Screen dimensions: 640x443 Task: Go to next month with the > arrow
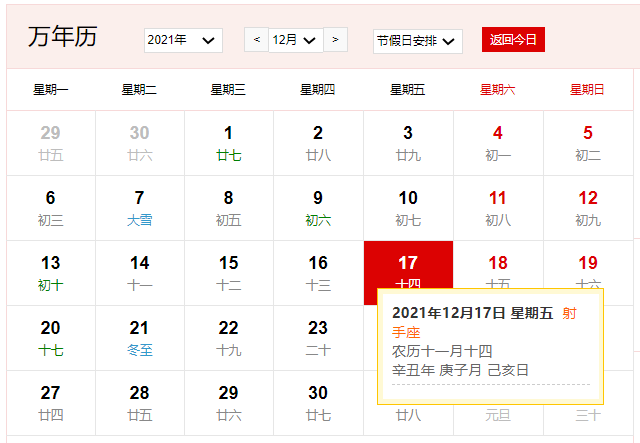[335, 40]
